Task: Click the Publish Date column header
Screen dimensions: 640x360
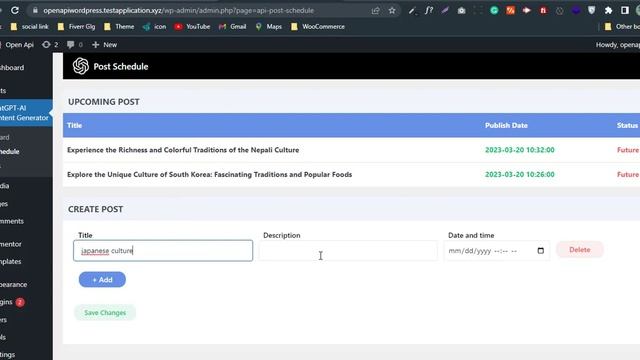Action: pyautogui.click(x=506, y=125)
